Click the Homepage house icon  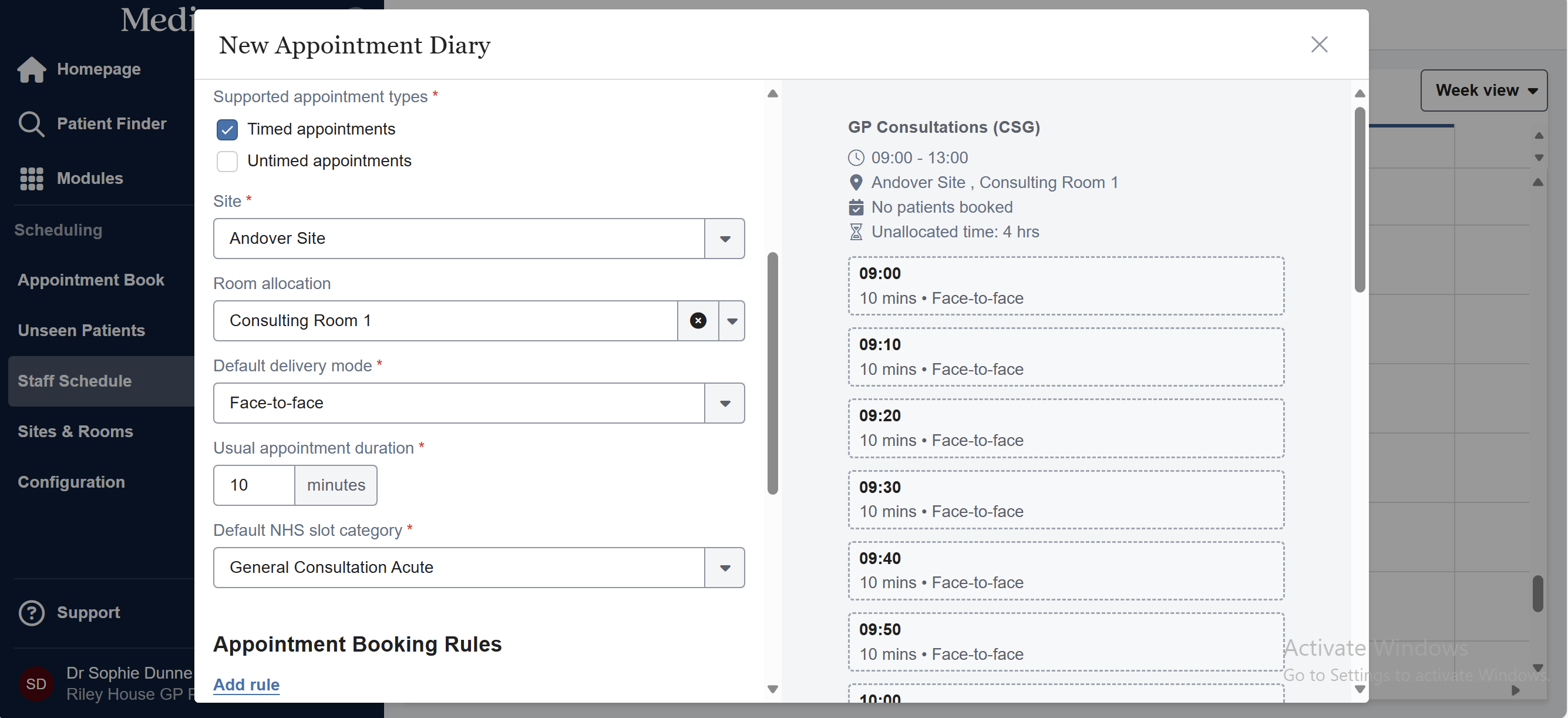(x=32, y=69)
